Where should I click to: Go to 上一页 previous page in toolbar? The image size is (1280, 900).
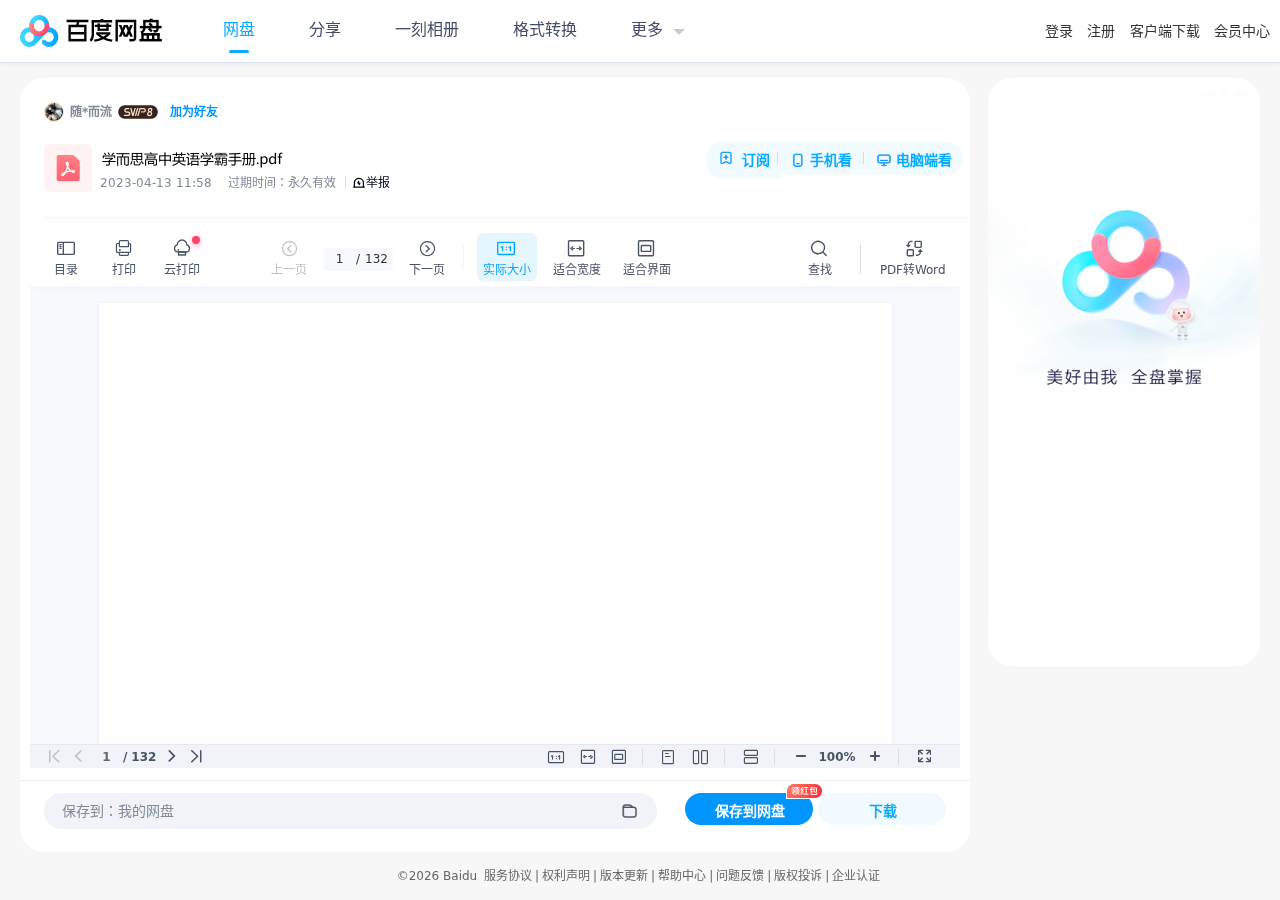[289, 258]
